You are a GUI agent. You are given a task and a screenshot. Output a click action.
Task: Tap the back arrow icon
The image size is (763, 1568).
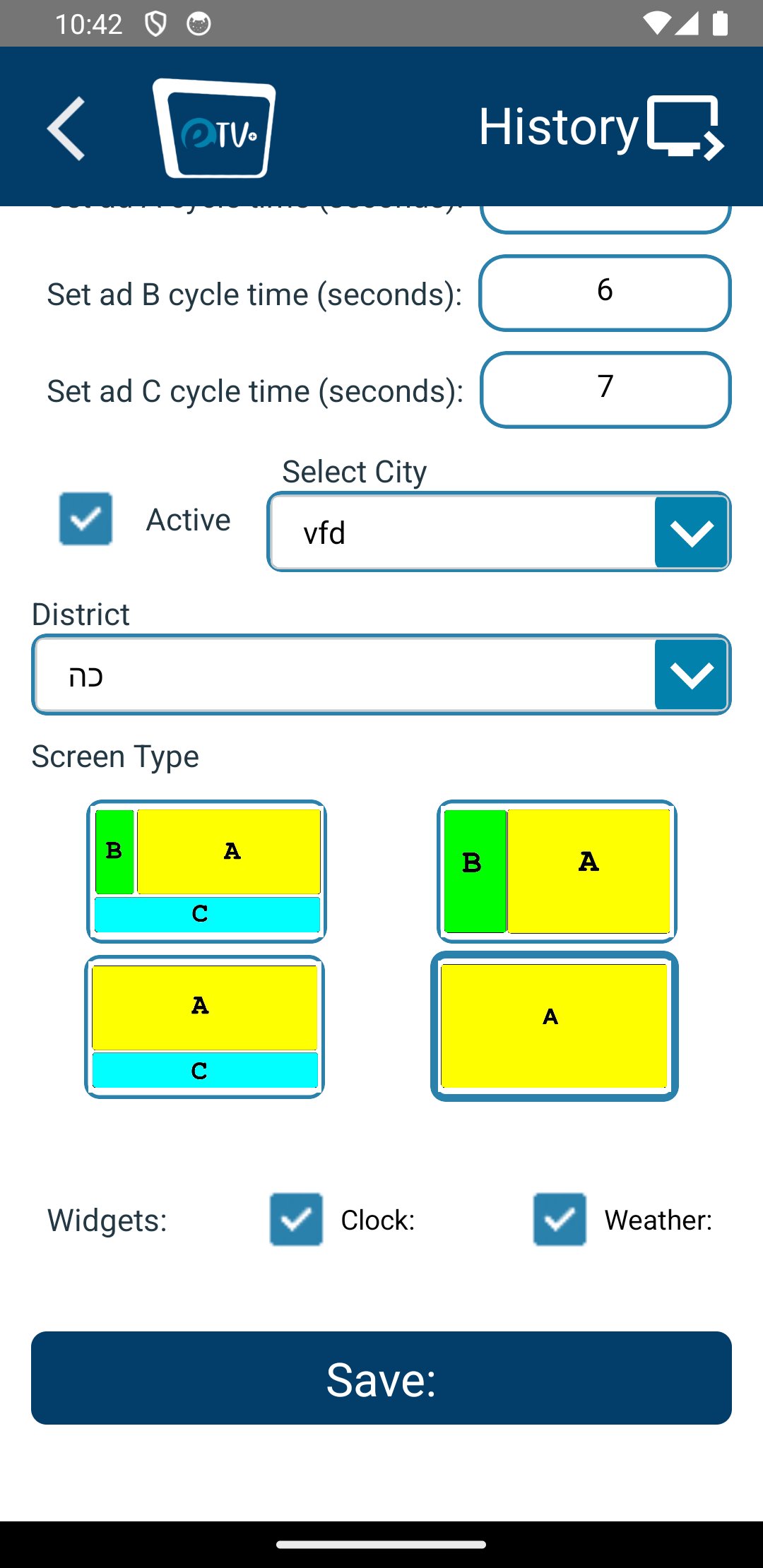(x=66, y=129)
